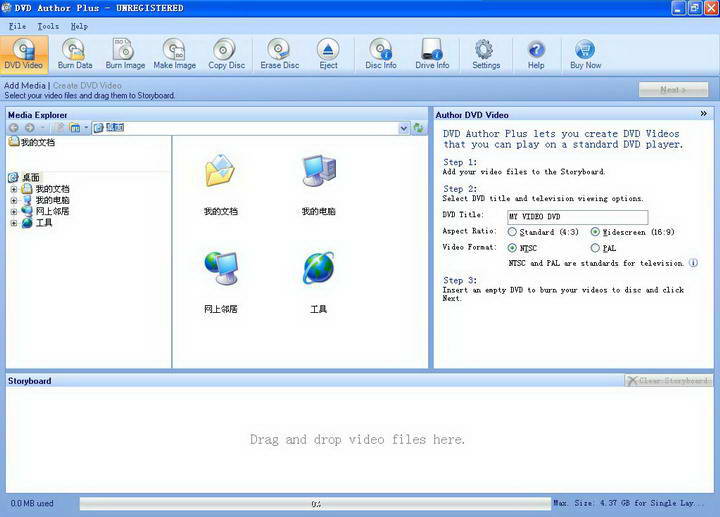Click the Max. Size status text
The image size is (720, 517).
point(628,503)
